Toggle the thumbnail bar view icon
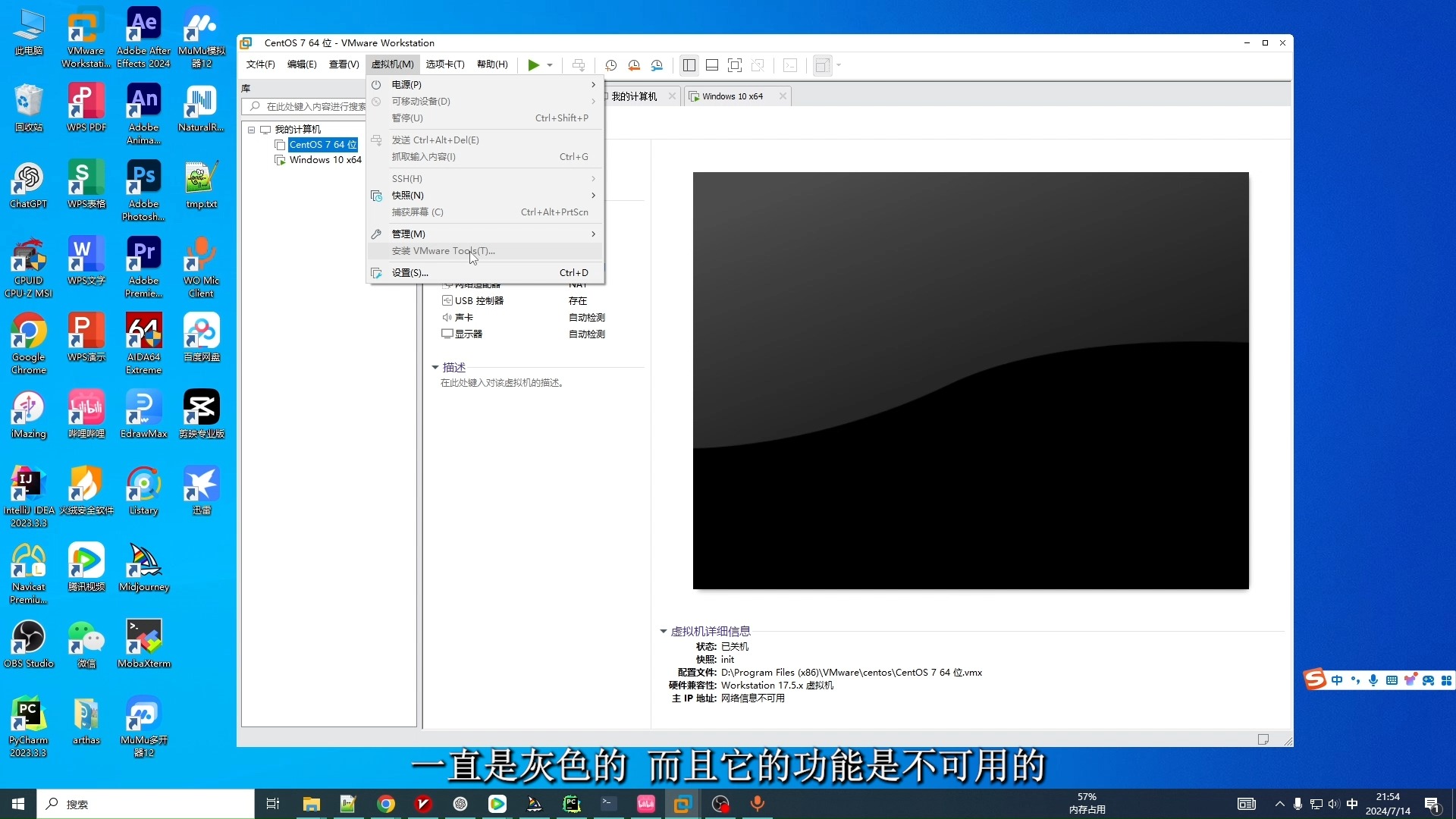1456x819 pixels. [x=712, y=65]
